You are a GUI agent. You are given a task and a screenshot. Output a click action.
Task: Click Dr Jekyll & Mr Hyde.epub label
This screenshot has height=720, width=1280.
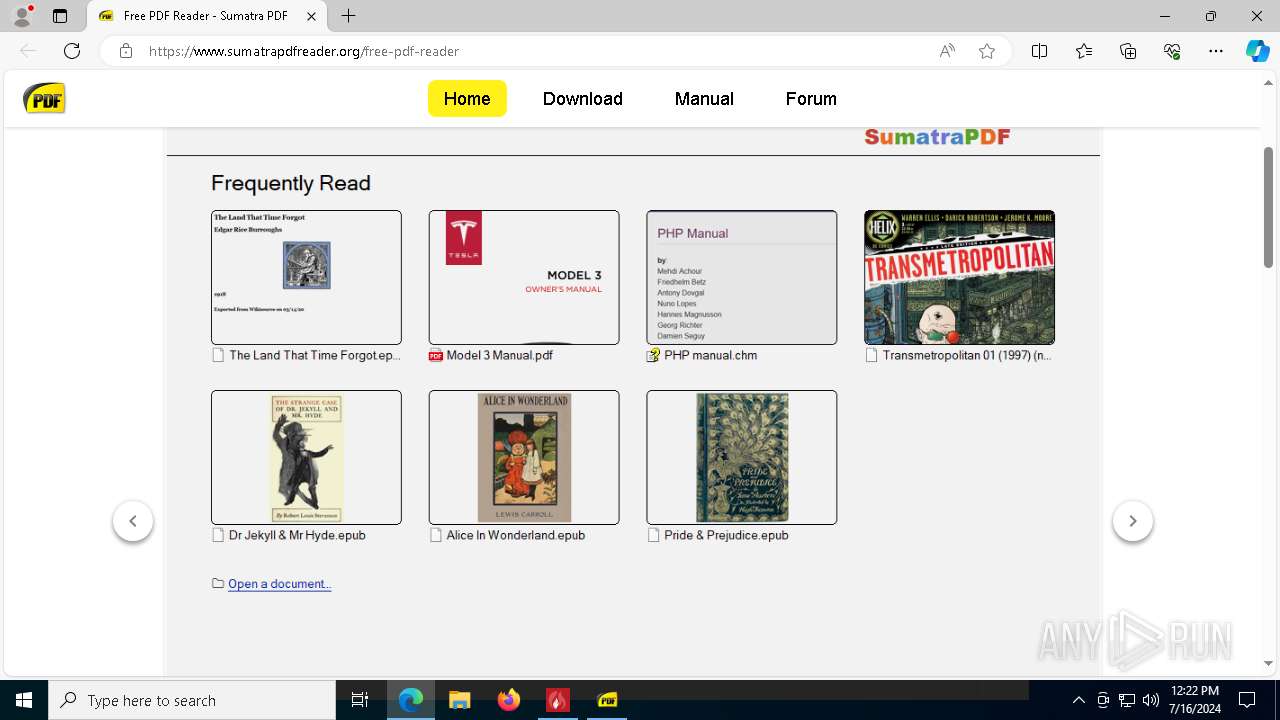click(x=297, y=535)
